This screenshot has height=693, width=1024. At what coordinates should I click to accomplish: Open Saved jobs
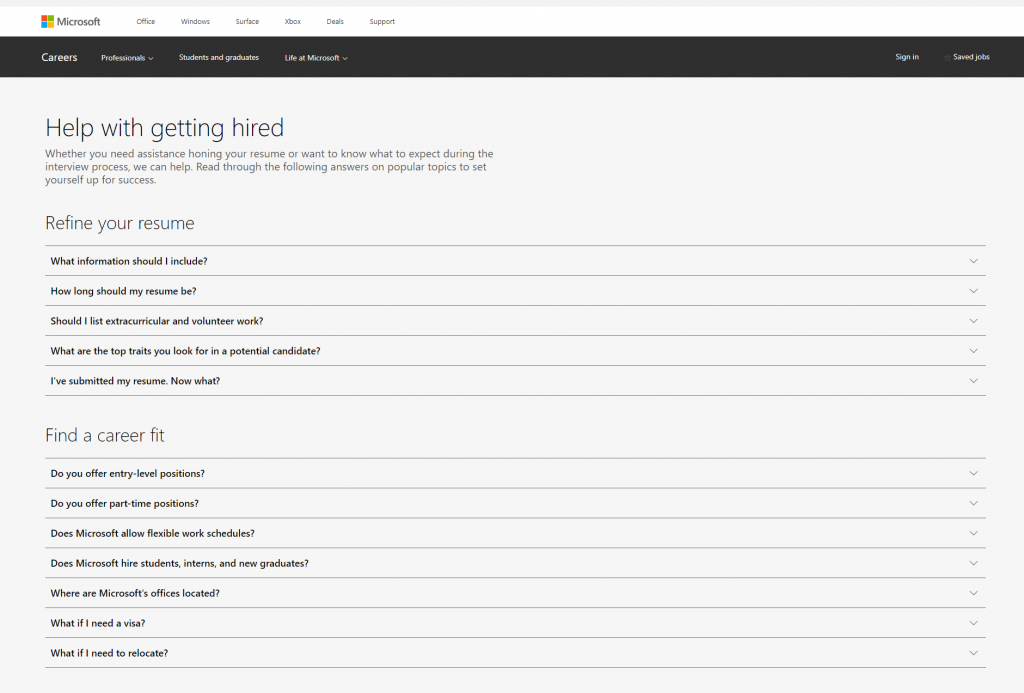point(971,57)
